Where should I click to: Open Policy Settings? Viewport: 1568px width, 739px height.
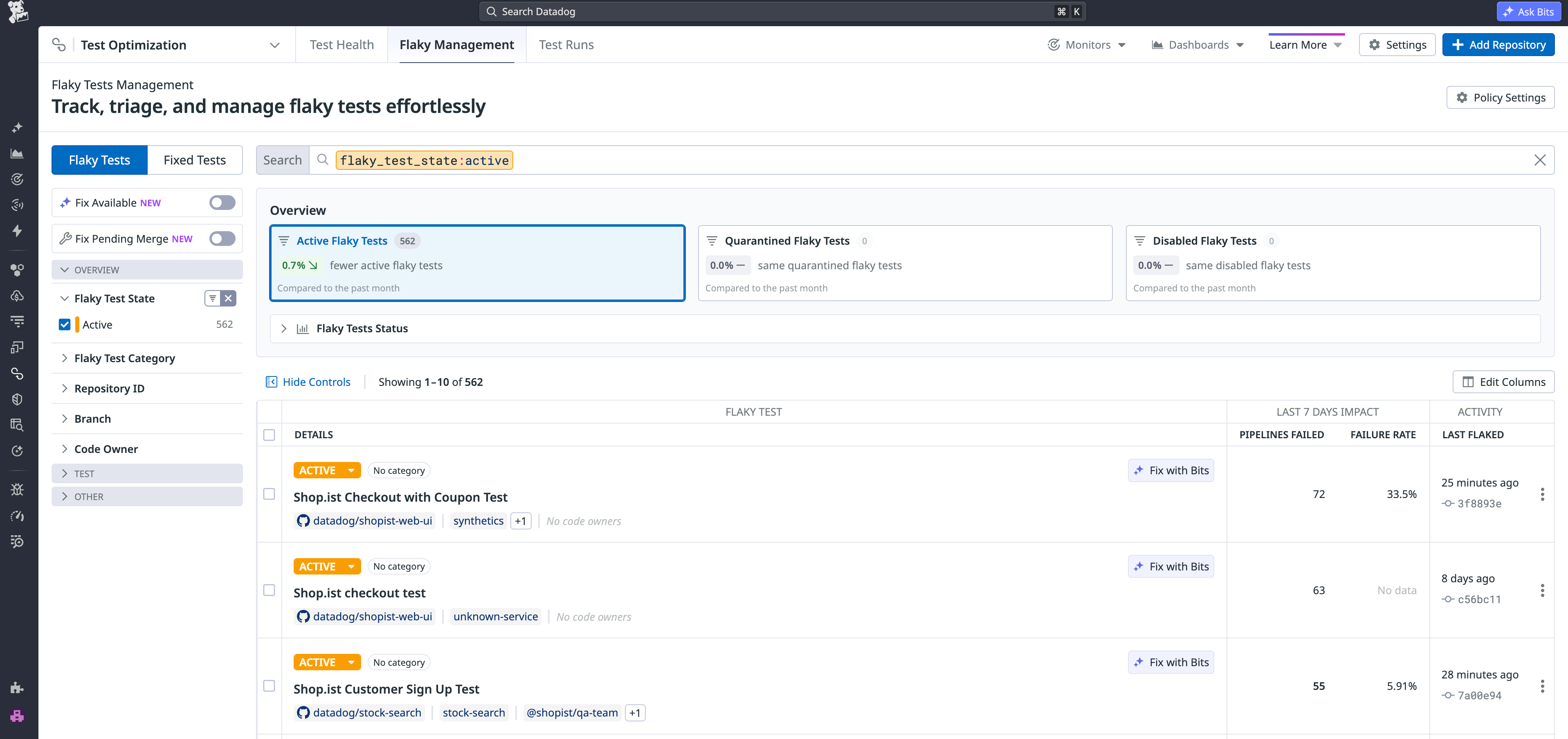click(1501, 97)
